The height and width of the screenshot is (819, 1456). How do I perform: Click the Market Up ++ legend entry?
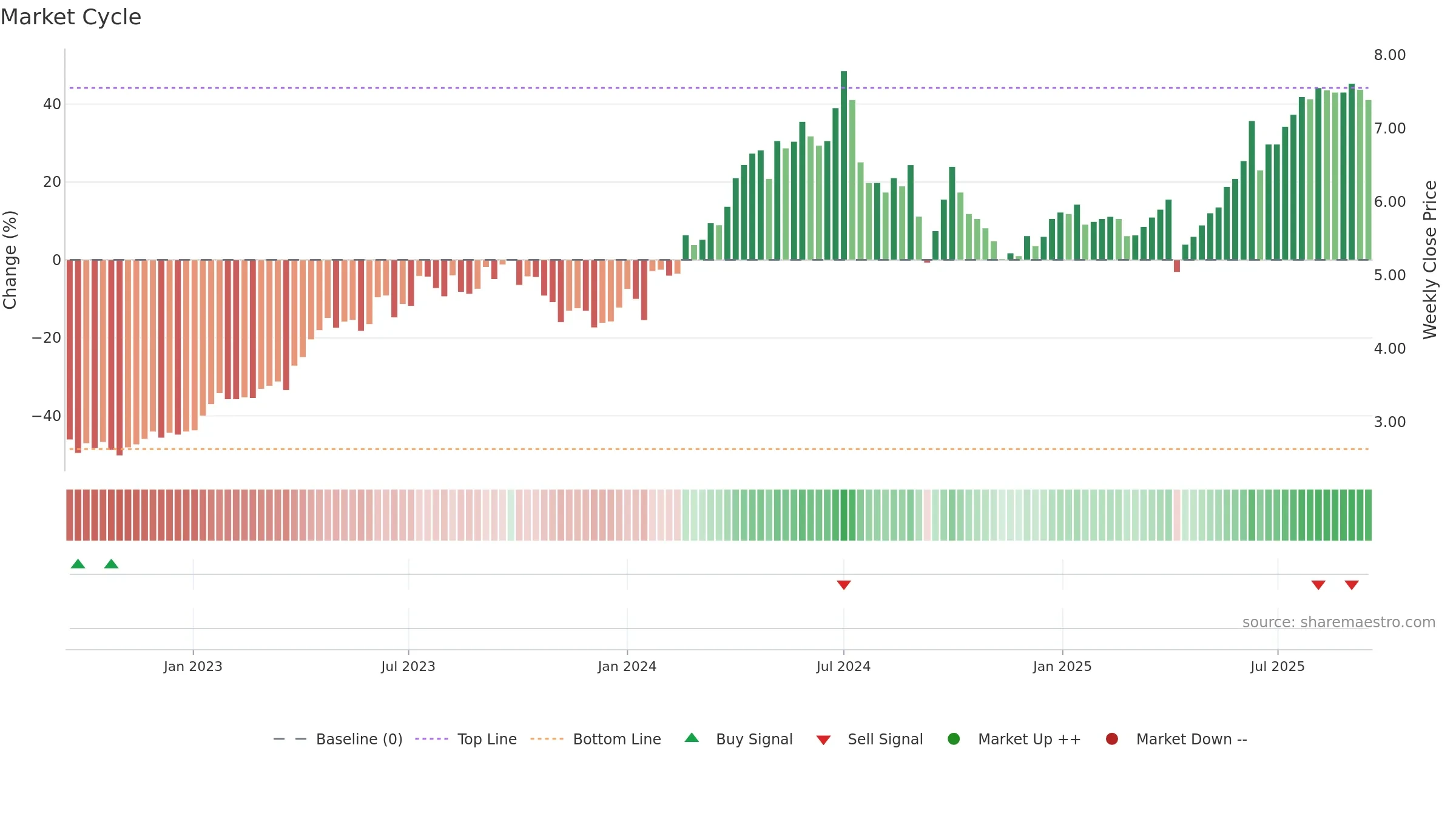point(1014,739)
